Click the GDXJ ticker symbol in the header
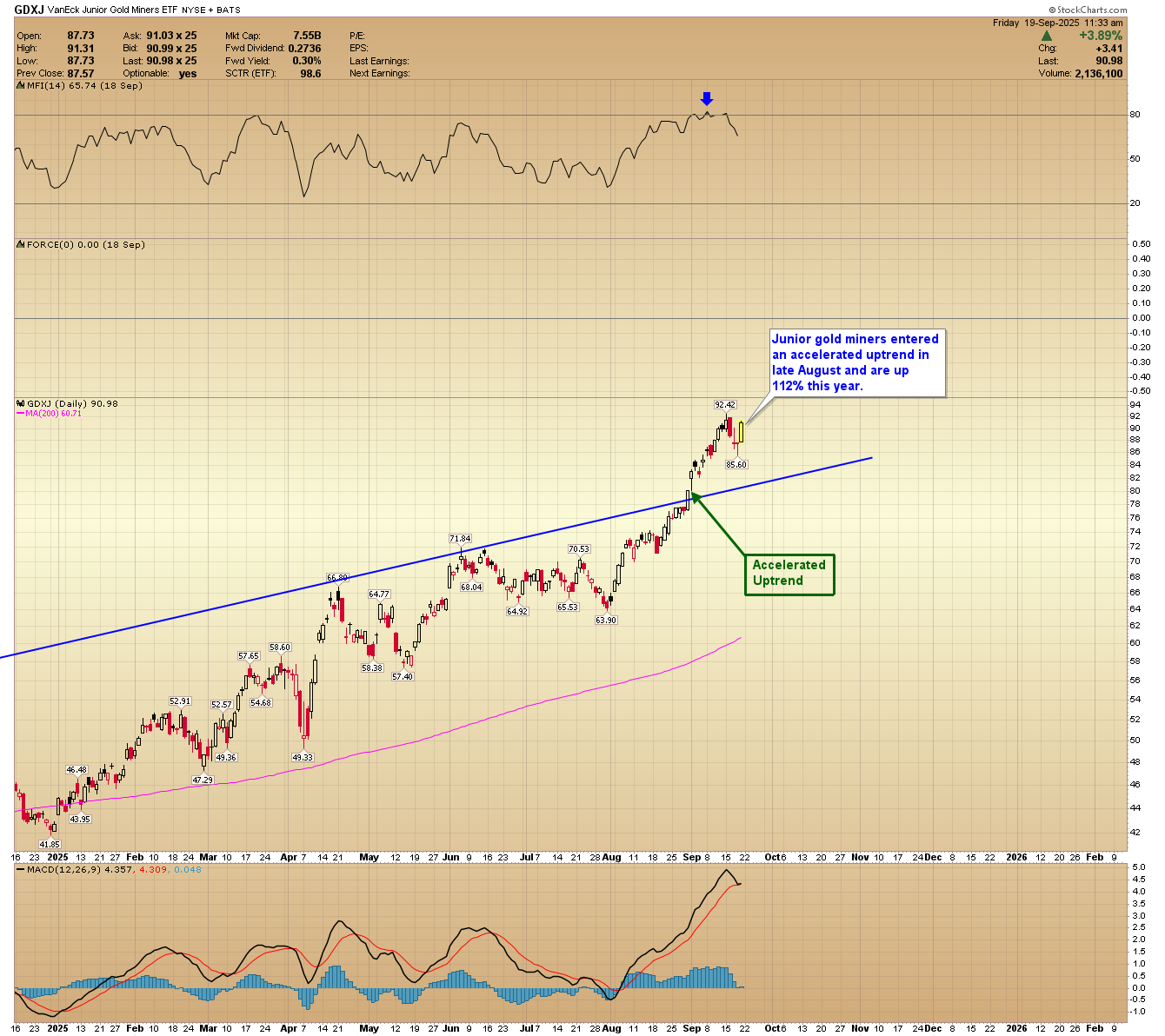 tap(29, 10)
